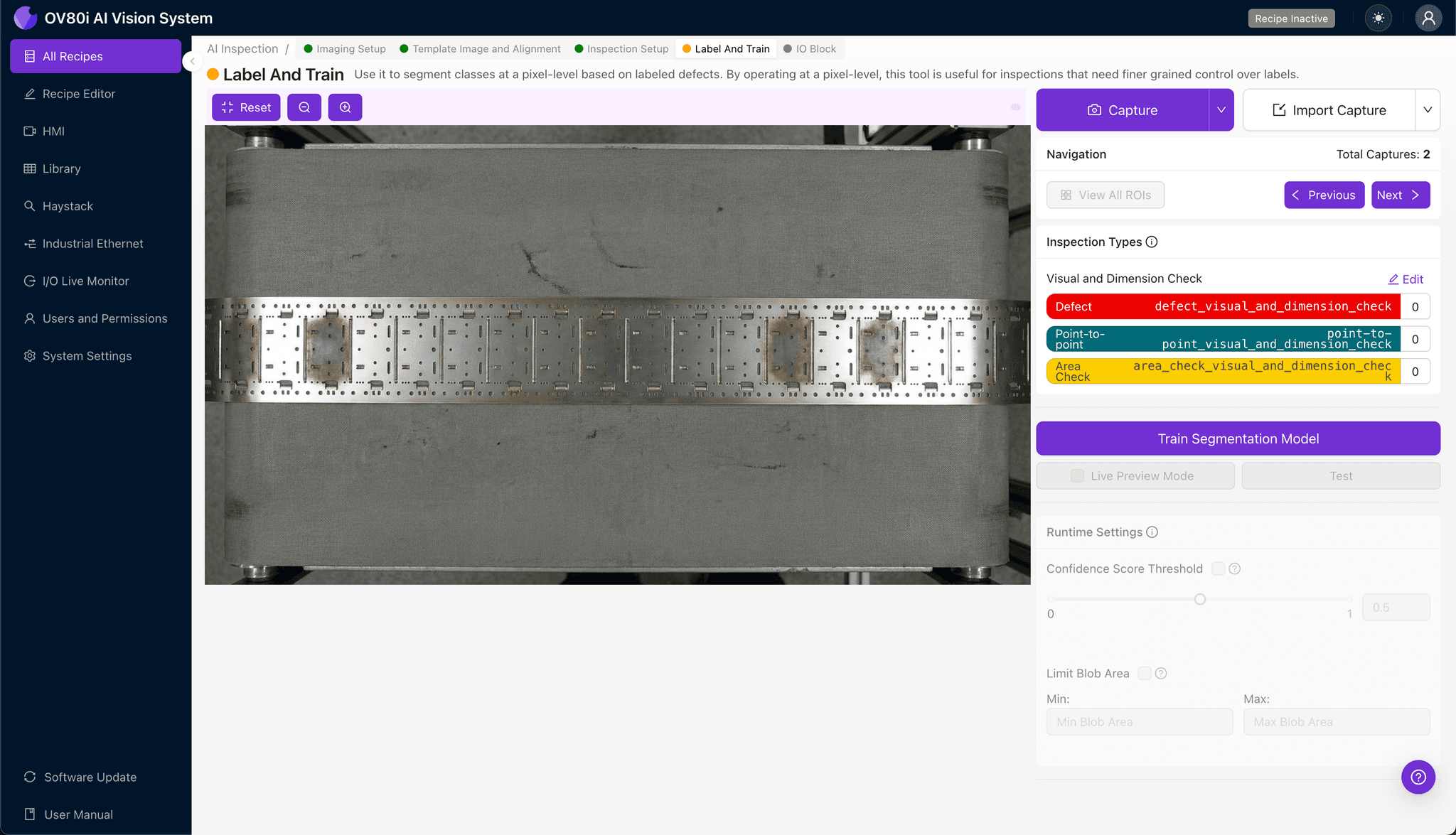This screenshot has width=1456, height=835.
Task: Click Train Segmentation Model button
Action: coord(1238,438)
